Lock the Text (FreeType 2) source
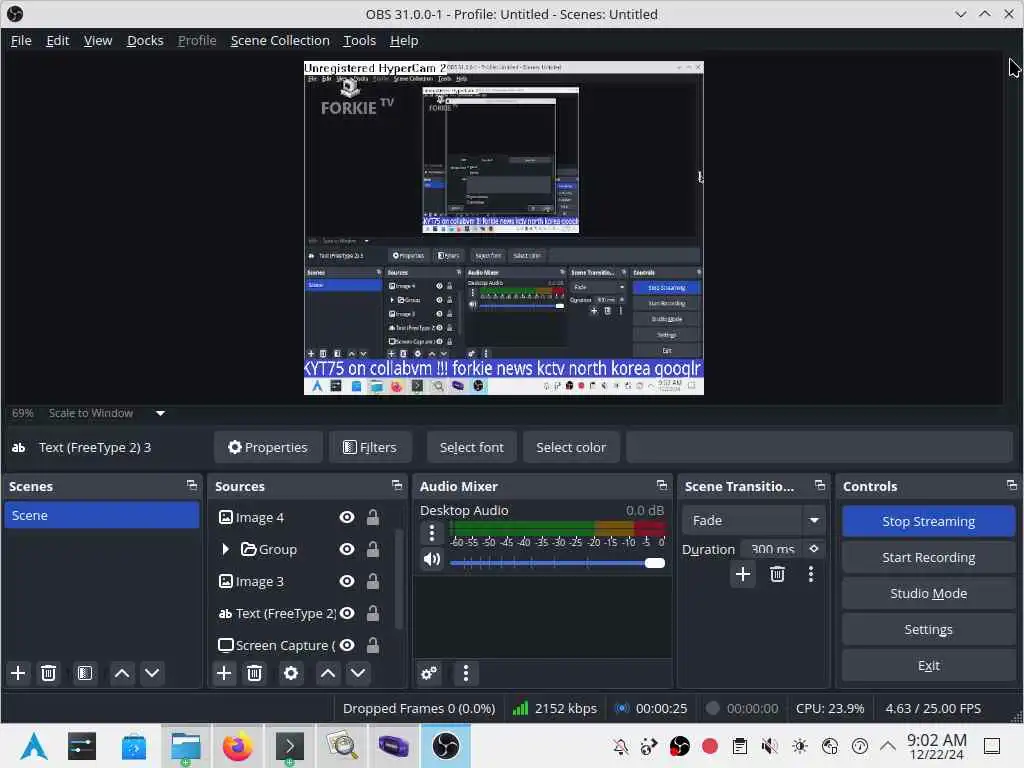This screenshot has width=1024, height=768. click(373, 613)
